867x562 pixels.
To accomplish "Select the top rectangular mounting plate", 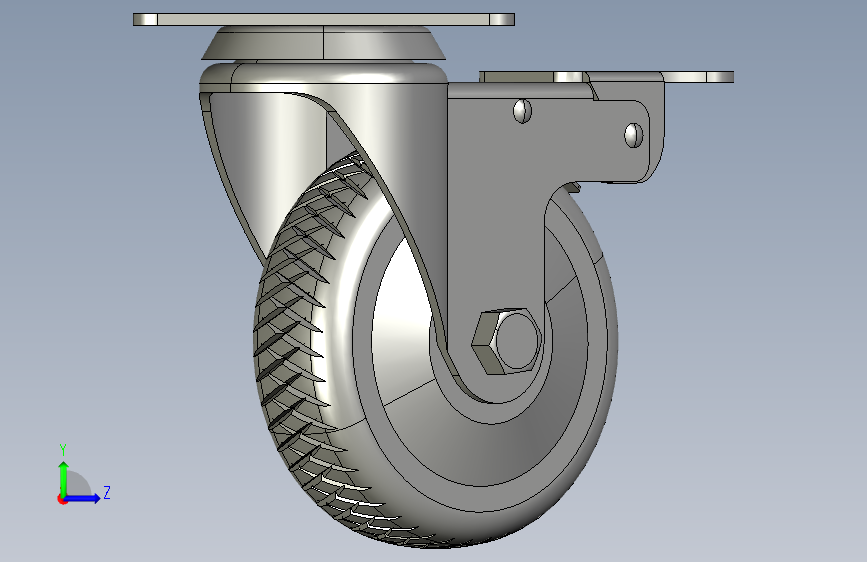I will [x=324, y=20].
